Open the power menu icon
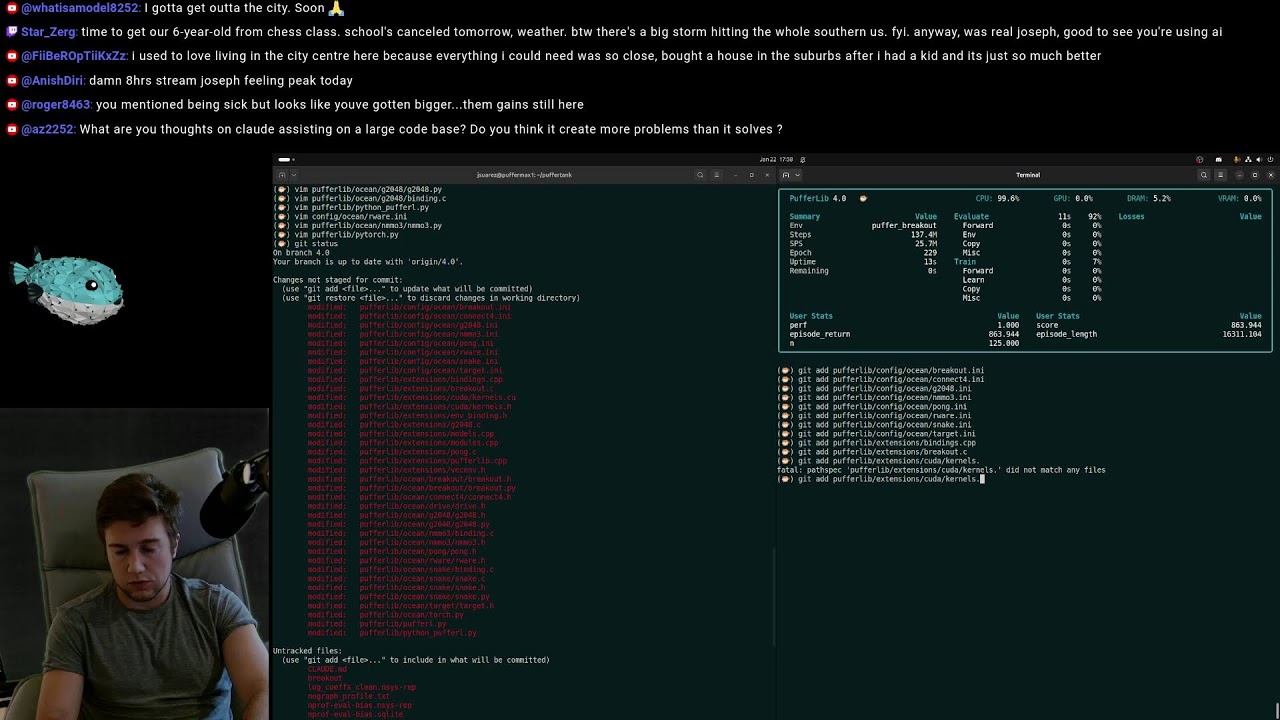This screenshot has width=1280, height=720. (1271, 159)
